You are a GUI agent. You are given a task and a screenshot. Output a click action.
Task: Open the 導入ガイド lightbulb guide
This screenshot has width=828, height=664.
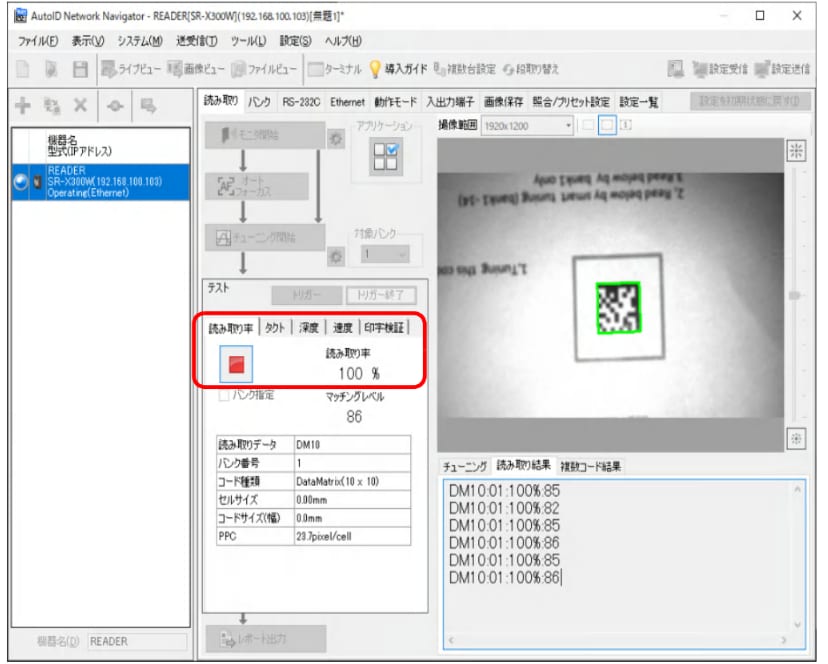click(x=398, y=69)
